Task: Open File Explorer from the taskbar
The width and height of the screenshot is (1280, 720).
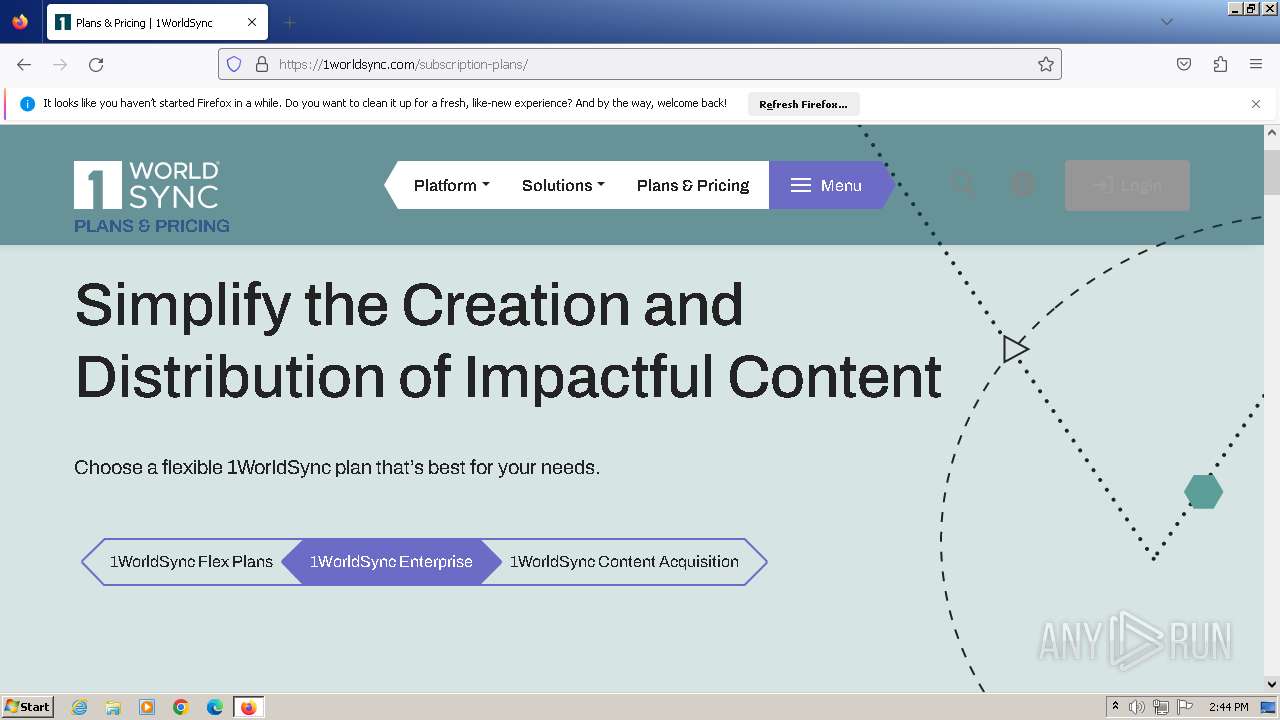Action: point(113,707)
